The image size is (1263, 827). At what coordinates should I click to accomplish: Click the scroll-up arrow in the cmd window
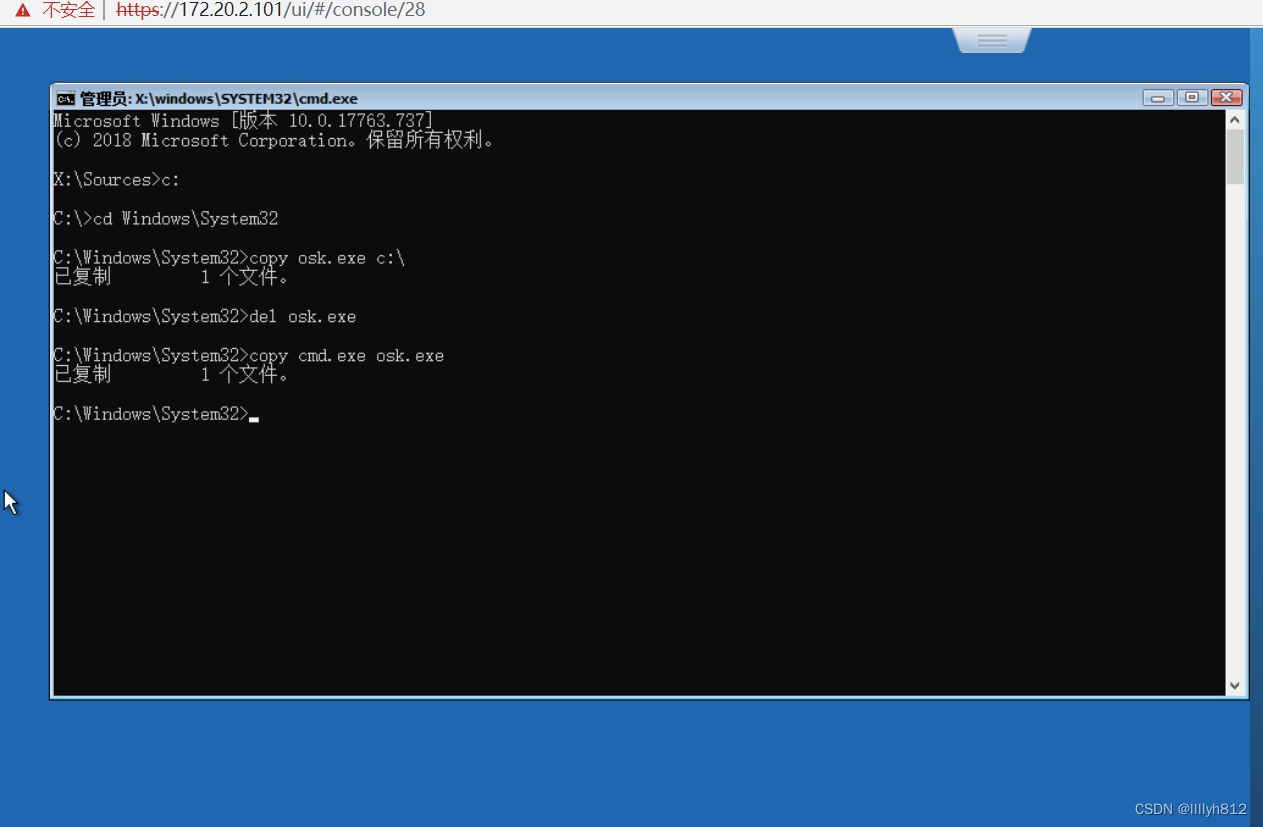point(1235,119)
